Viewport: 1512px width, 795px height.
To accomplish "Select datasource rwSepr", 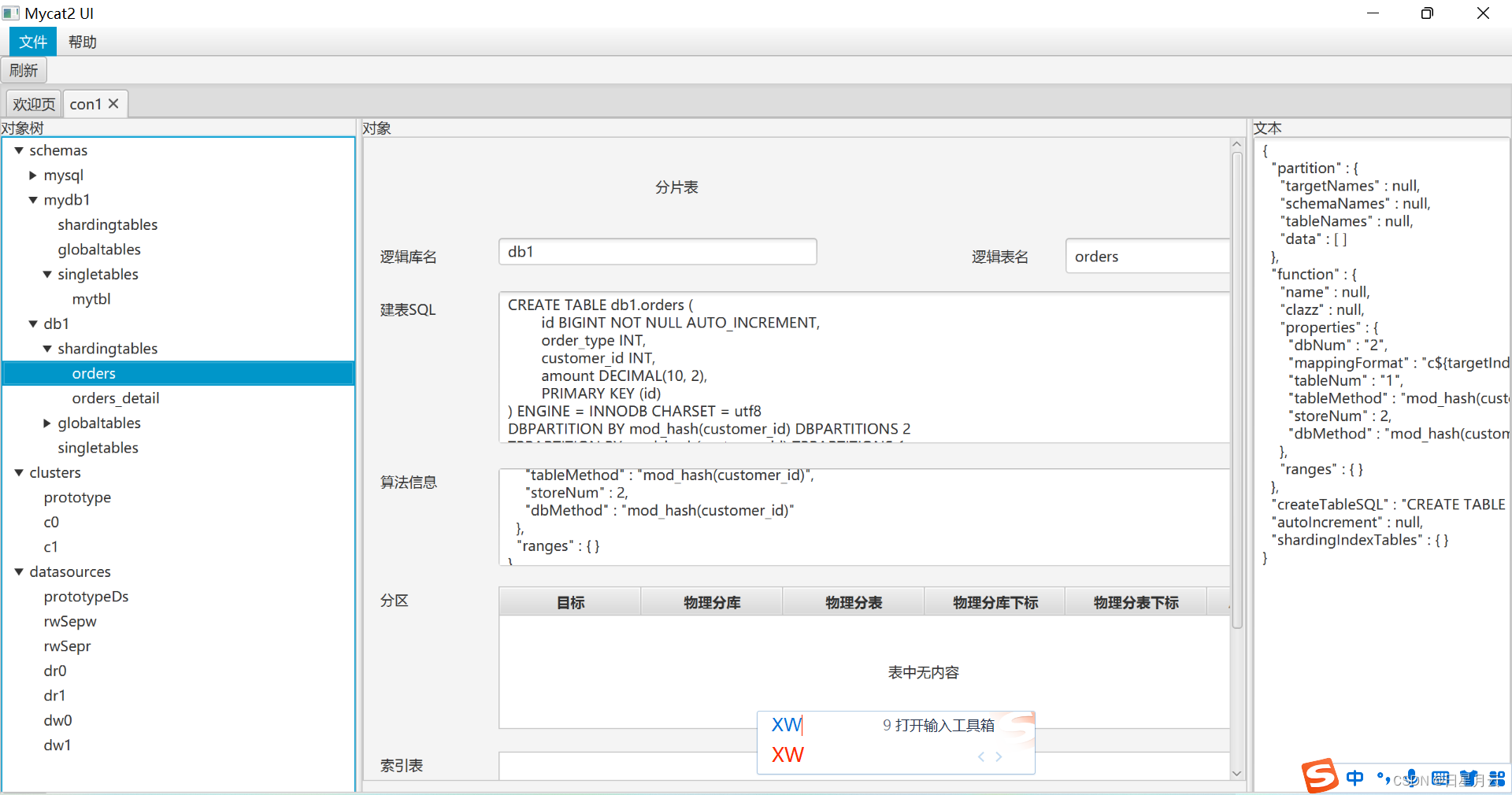I will [x=67, y=646].
